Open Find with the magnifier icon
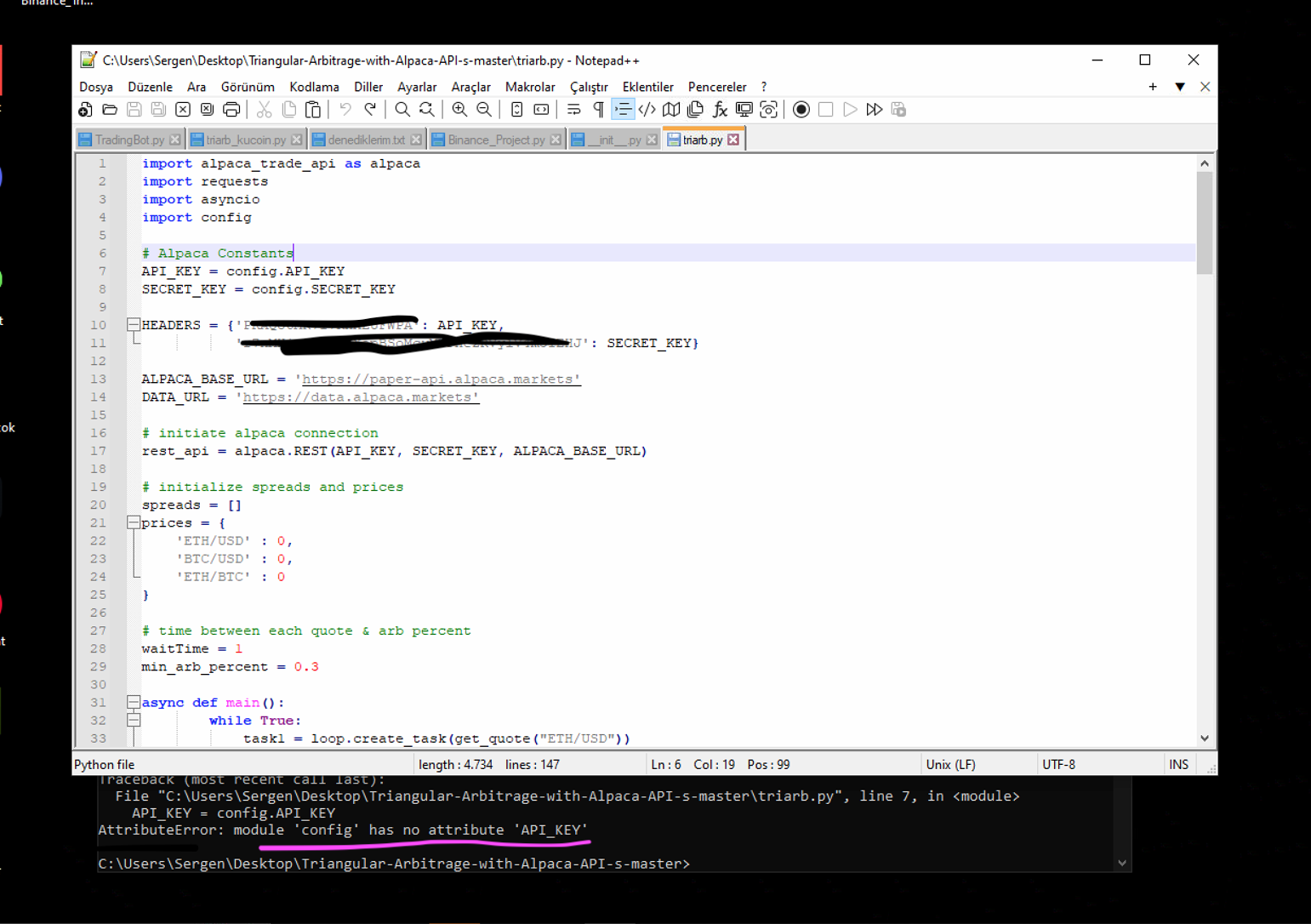The image size is (1311, 924). point(402,110)
